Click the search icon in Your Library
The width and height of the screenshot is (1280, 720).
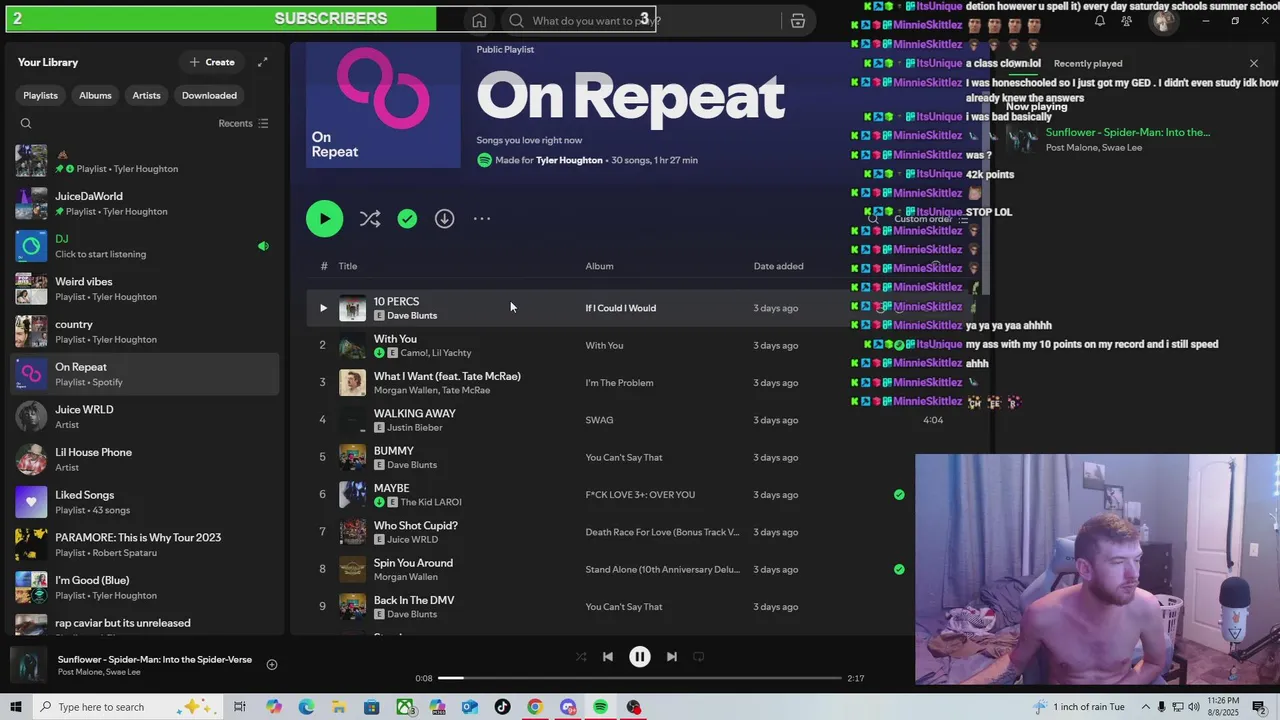[26, 123]
